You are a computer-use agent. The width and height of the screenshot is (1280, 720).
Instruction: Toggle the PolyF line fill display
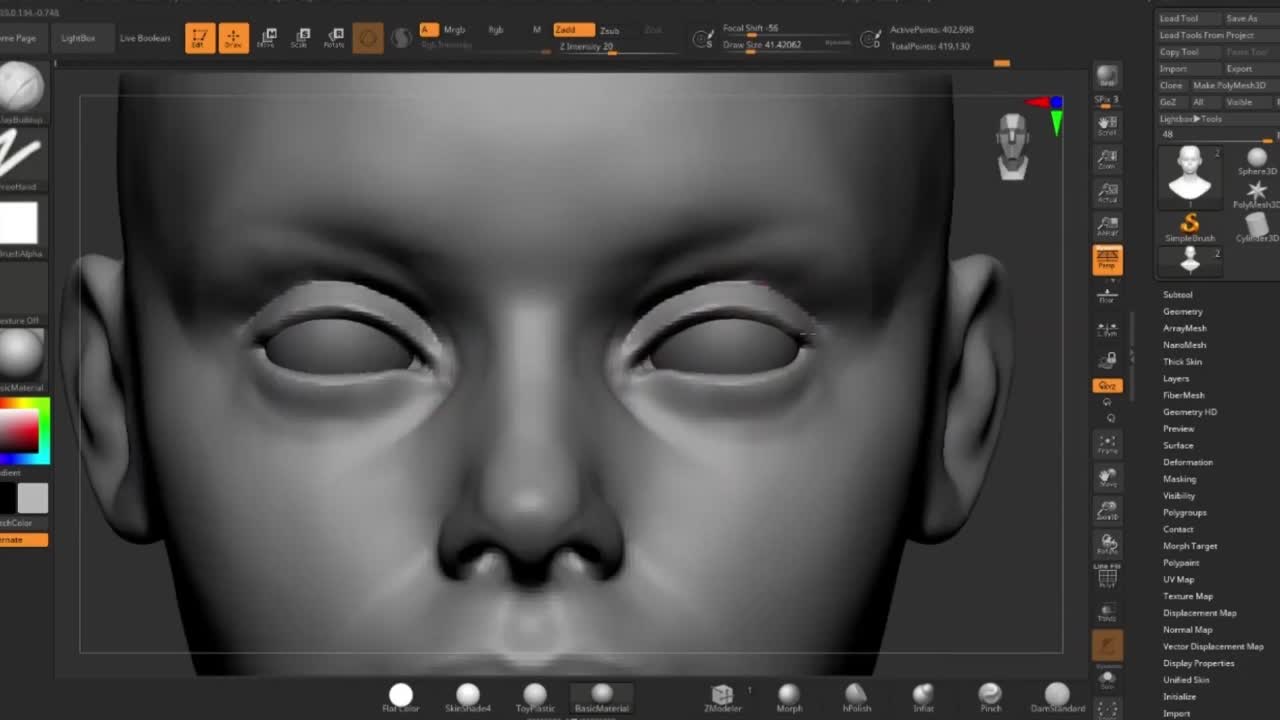(1107, 577)
